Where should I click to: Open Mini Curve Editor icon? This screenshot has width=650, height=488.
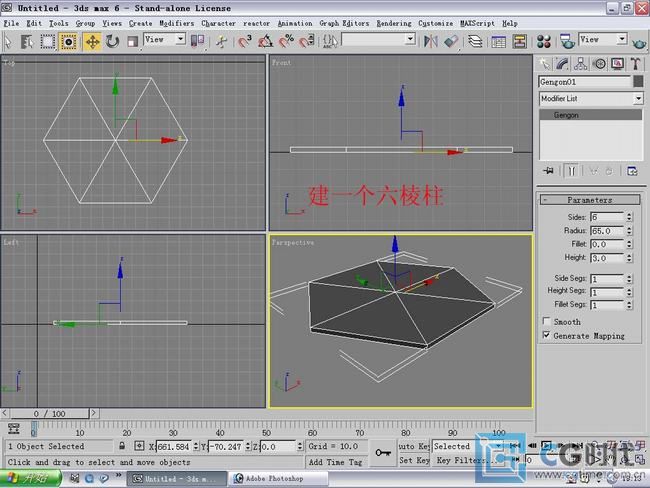(14, 428)
